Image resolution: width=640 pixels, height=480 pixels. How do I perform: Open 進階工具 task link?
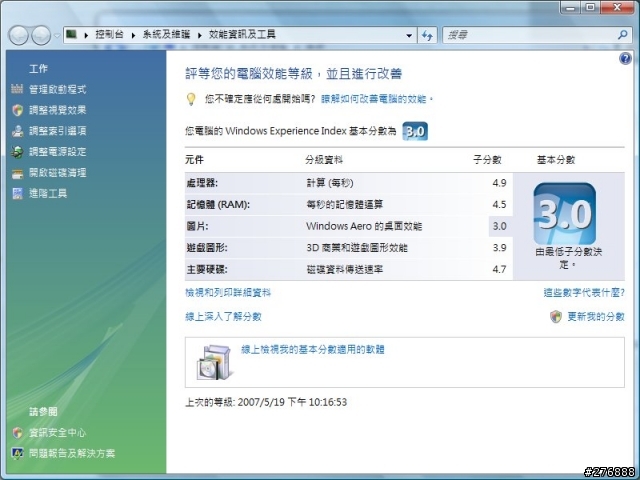tap(48, 193)
